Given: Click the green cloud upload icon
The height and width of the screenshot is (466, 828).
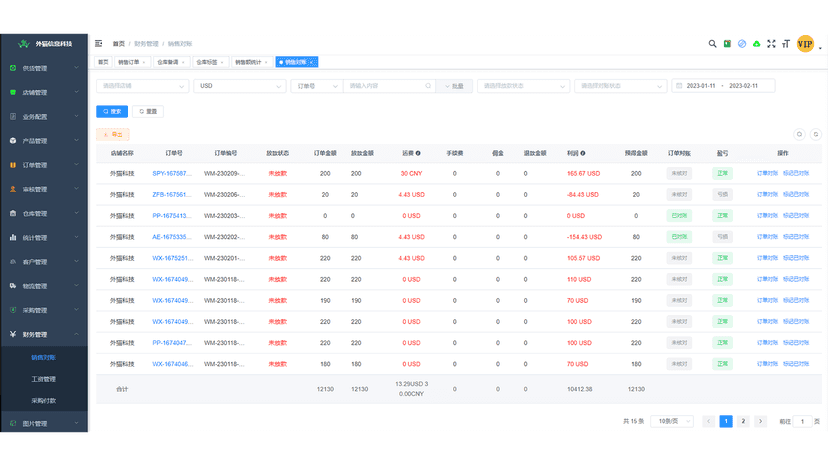Looking at the screenshot, I should pos(757,44).
